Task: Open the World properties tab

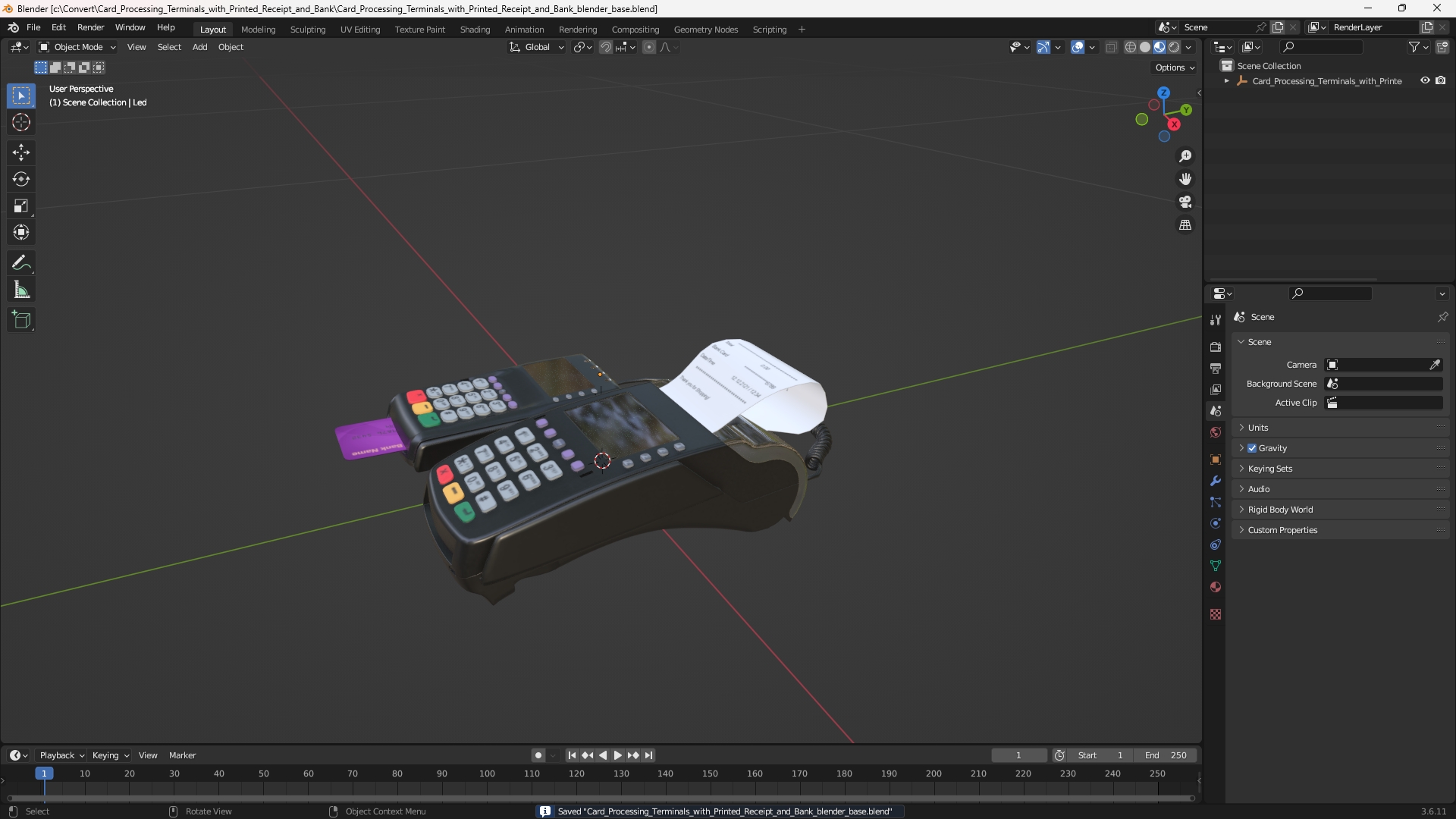Action: tap(1216, 432)
